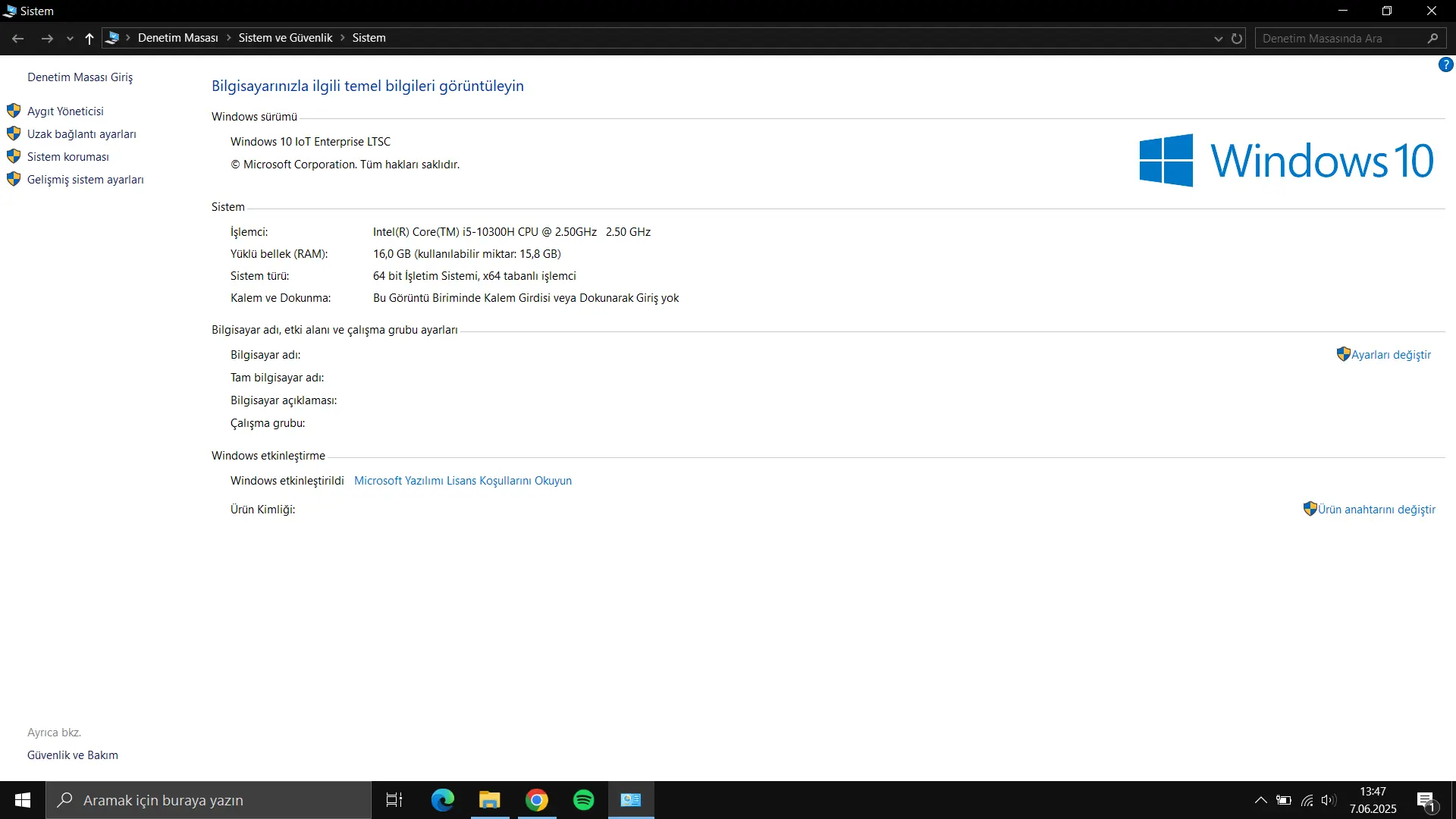Open the blue help question mark
The width and height of the screenshot is (1456, 819).
pos(1445,65)
